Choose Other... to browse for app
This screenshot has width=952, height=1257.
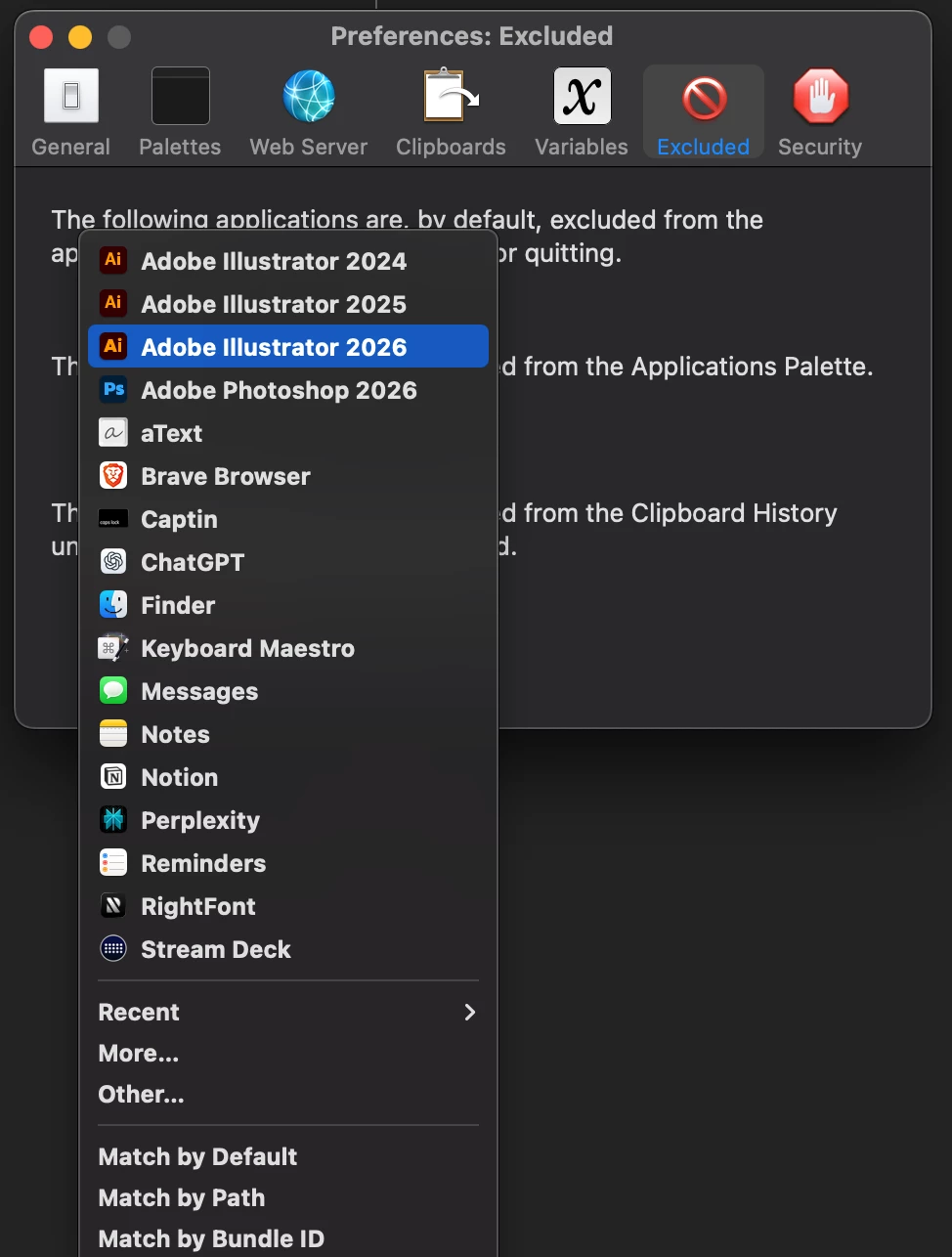[288, 1094]
